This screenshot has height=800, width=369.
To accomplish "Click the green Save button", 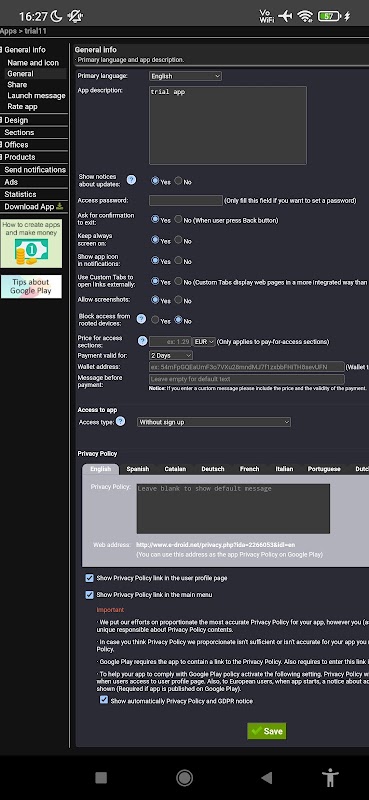I will [x=267, y=731].
